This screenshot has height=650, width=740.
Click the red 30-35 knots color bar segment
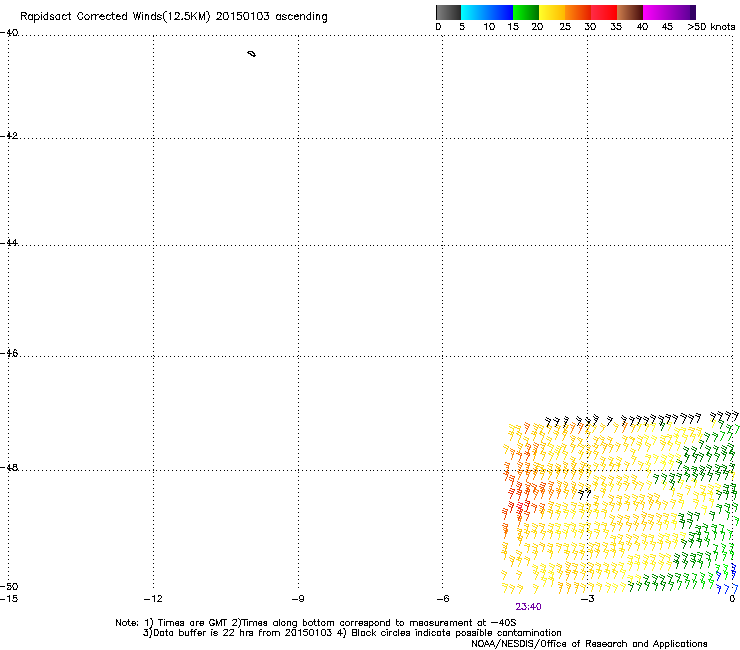pyautogui.click(x=604, y=12)
